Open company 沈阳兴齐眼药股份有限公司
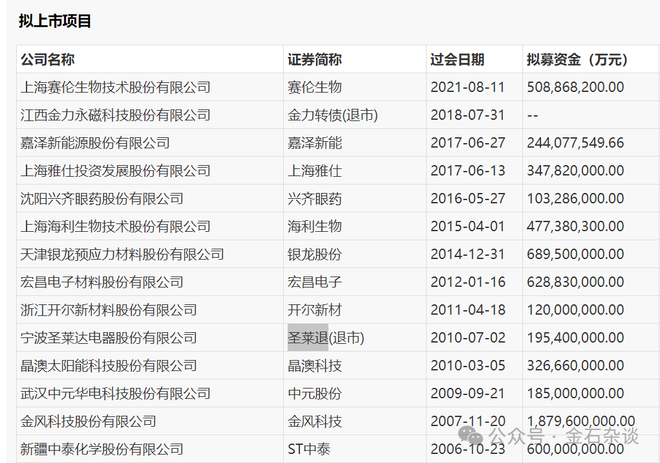The image size is (660, 463). tap(102, 199)
